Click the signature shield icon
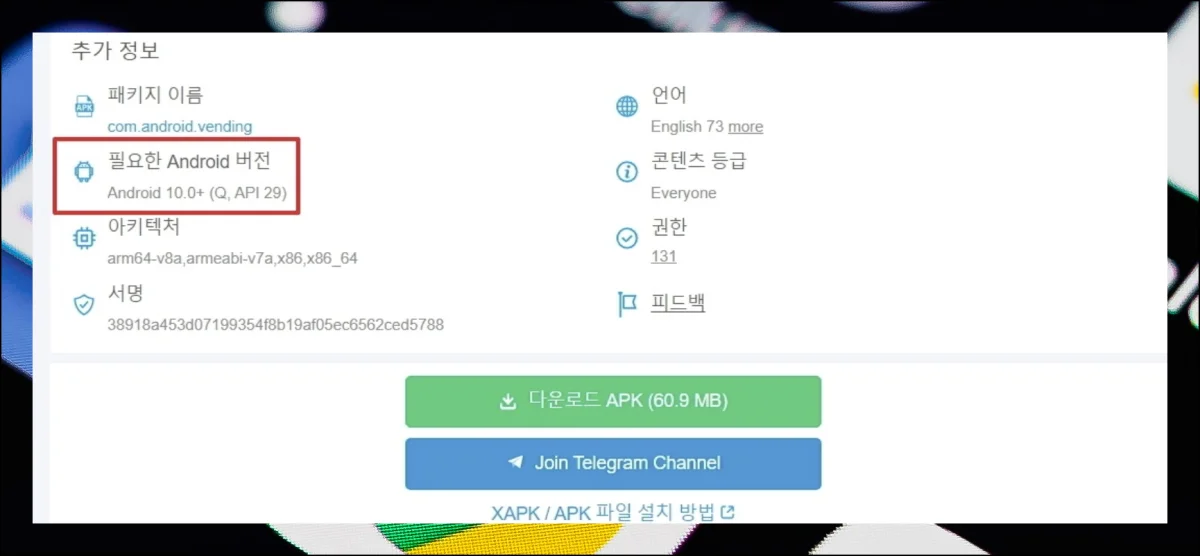This screenshot has height=556, width=1200. click(84, 304)
